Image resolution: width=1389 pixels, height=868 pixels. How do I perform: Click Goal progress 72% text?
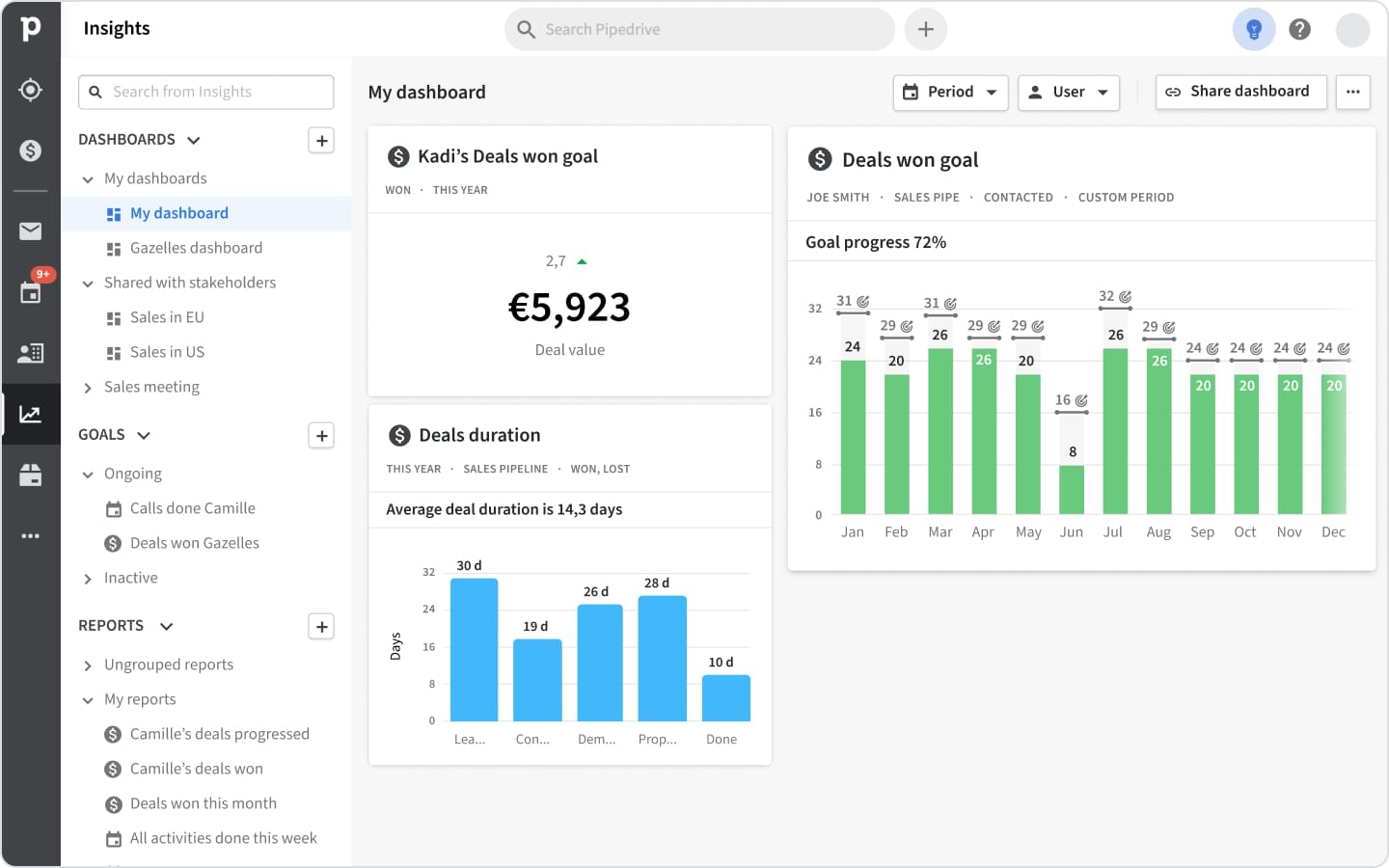[876, 242]
